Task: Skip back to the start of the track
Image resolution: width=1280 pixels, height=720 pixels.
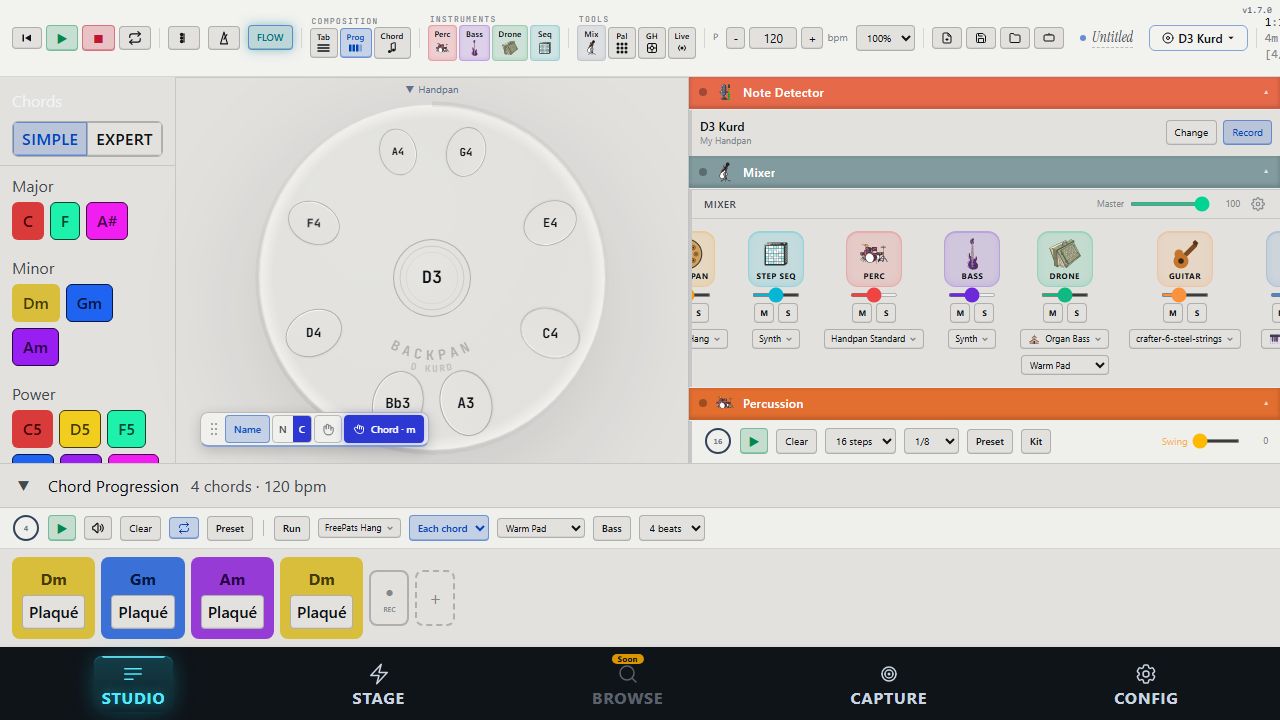Action: click(x=27, y=38)
